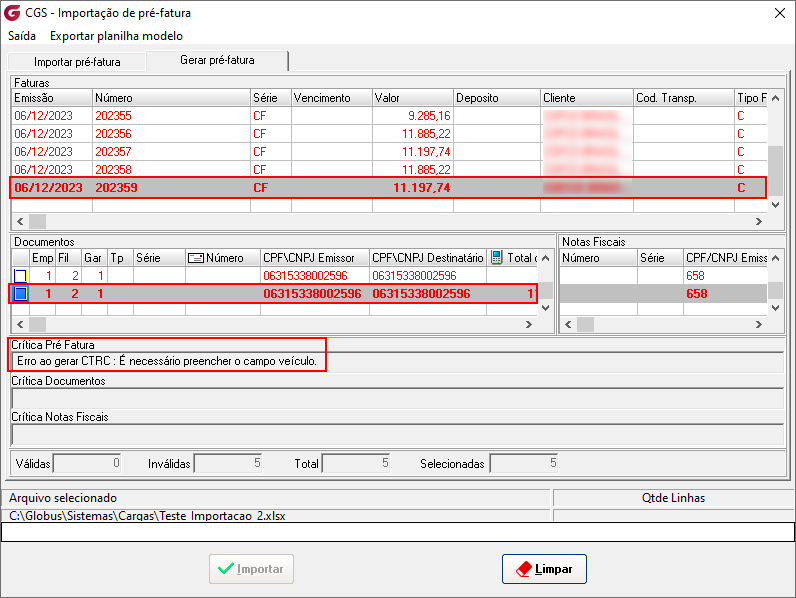Click right arrow of Documentos horizontal scrollbar
Screen dimensions: 796x598
click(x=528, y=324)
